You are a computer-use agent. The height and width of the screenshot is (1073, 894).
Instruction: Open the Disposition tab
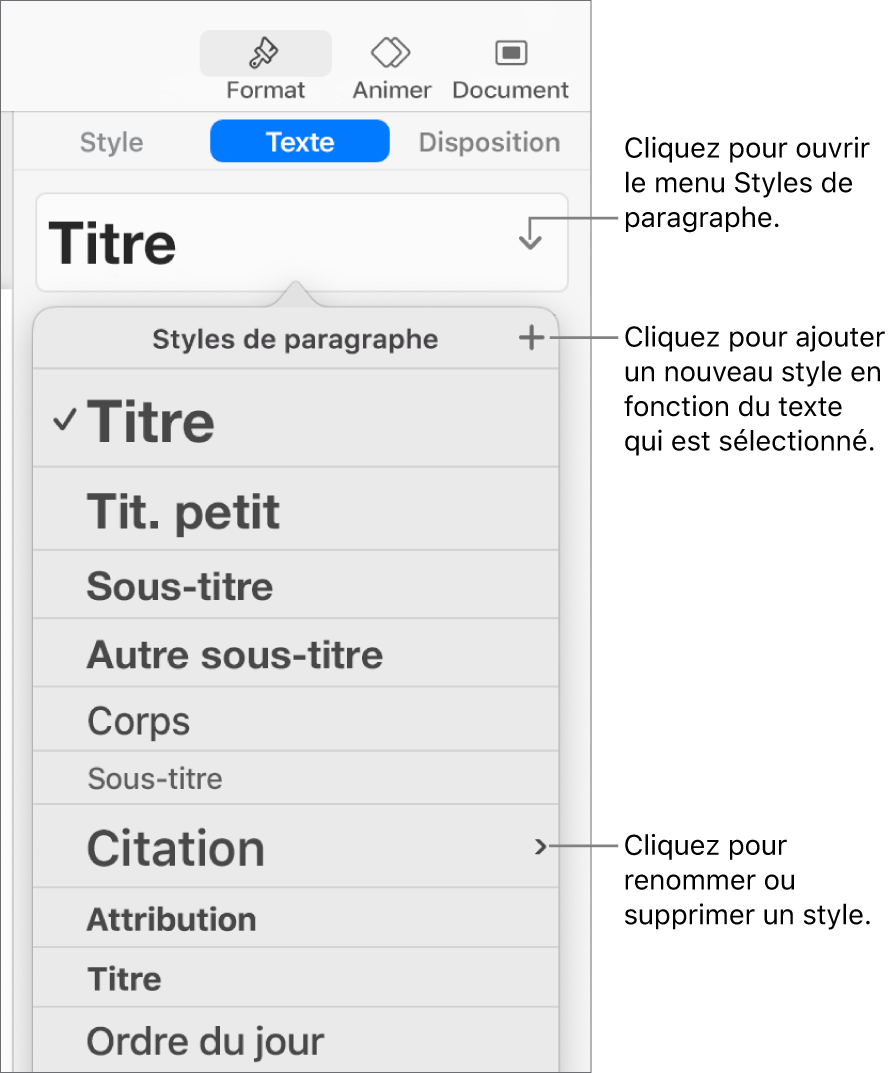coord(489,142)
